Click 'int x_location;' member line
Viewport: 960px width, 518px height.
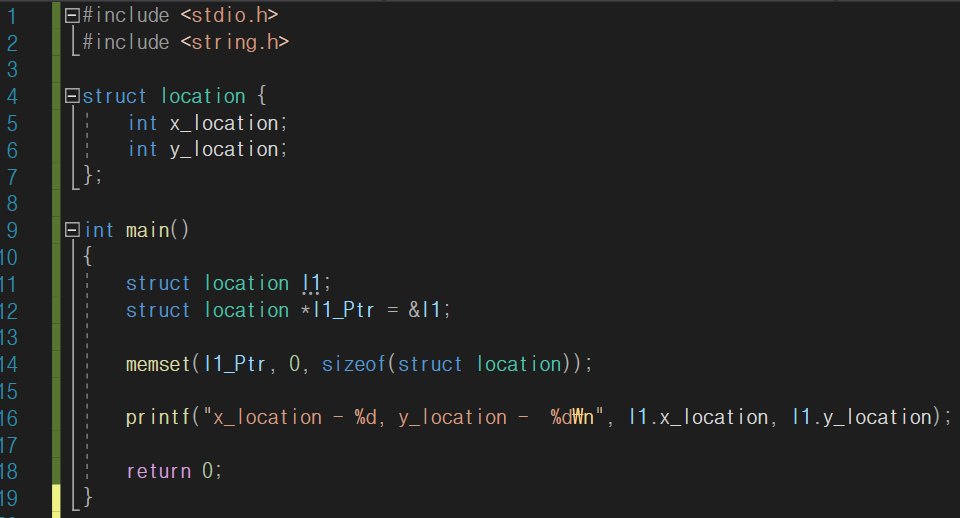point(208,123)
